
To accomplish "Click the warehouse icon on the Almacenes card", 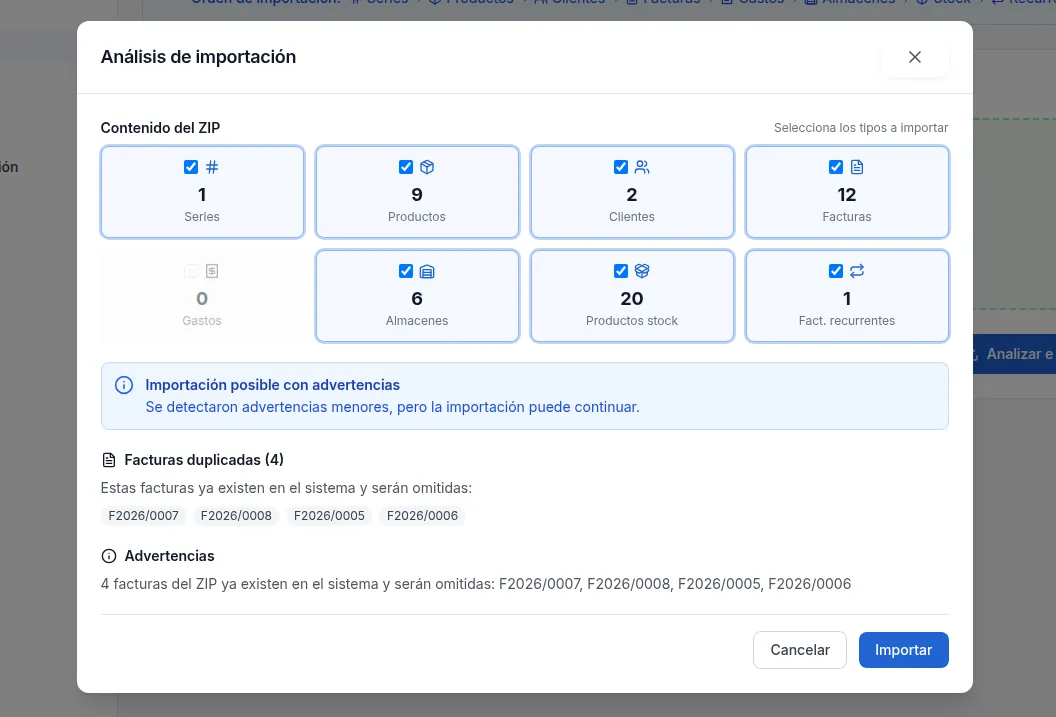I will pos(427,271).
